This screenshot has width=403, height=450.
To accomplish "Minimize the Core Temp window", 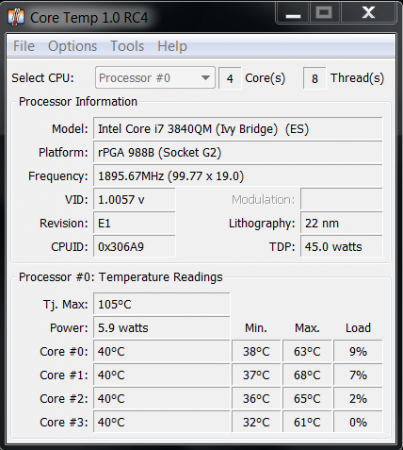I will [x=293, y=13].
